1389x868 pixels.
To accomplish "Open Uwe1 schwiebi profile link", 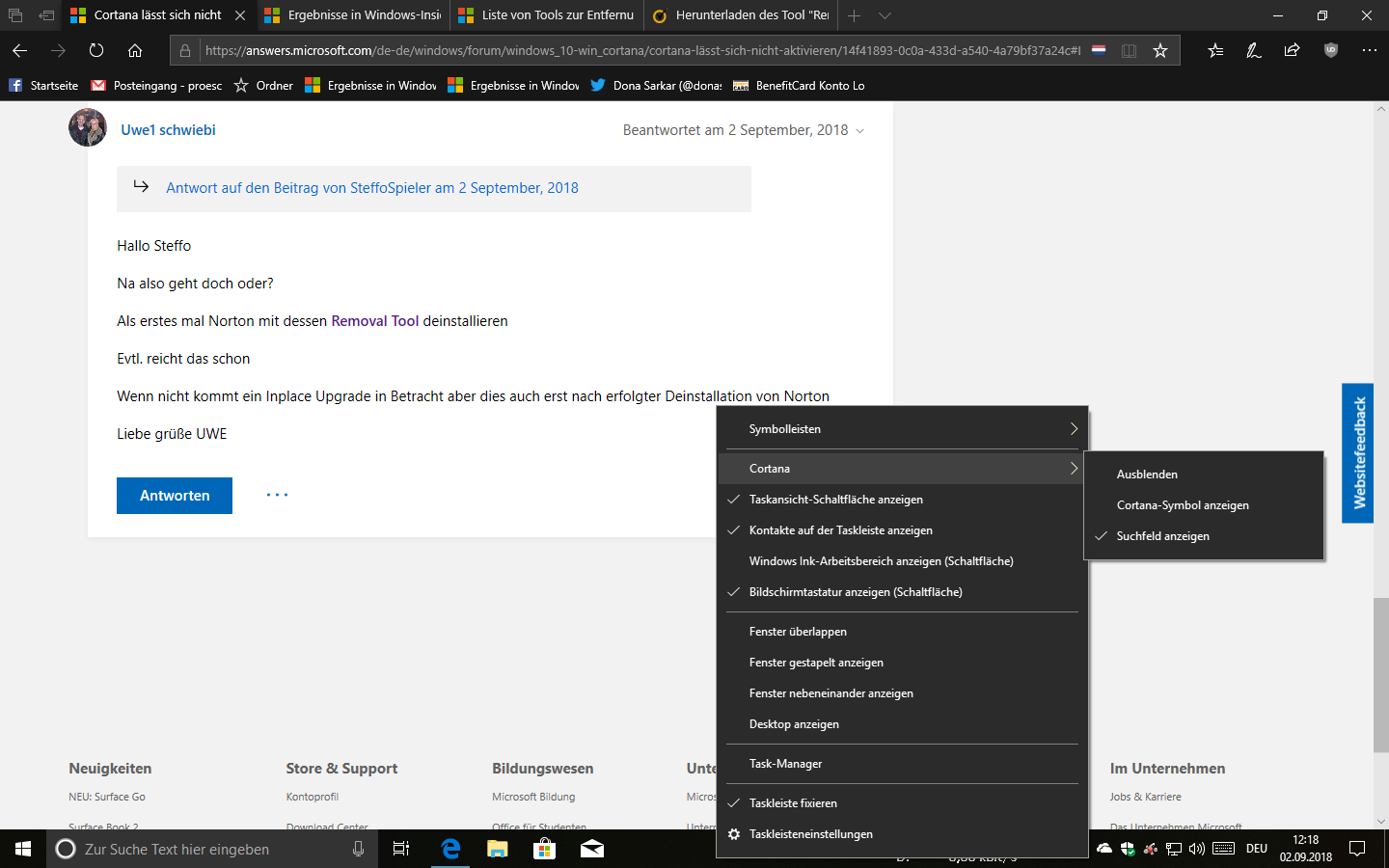I will 168,130.
